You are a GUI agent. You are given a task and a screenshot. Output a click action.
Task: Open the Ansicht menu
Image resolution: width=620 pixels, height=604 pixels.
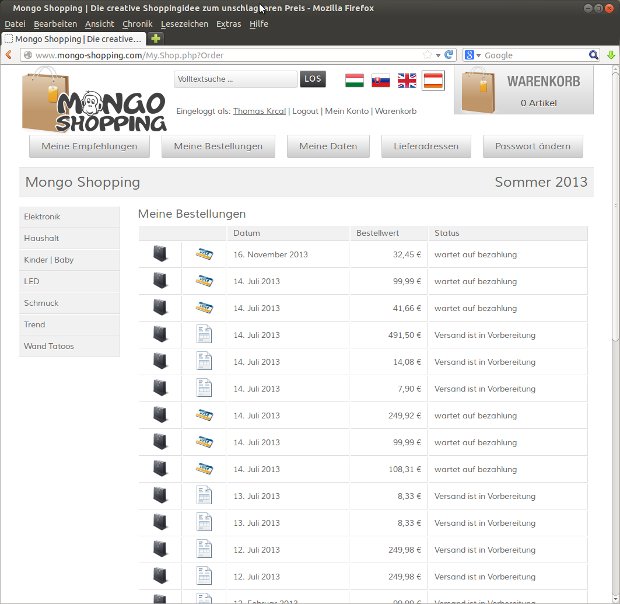tap(99, 24)
